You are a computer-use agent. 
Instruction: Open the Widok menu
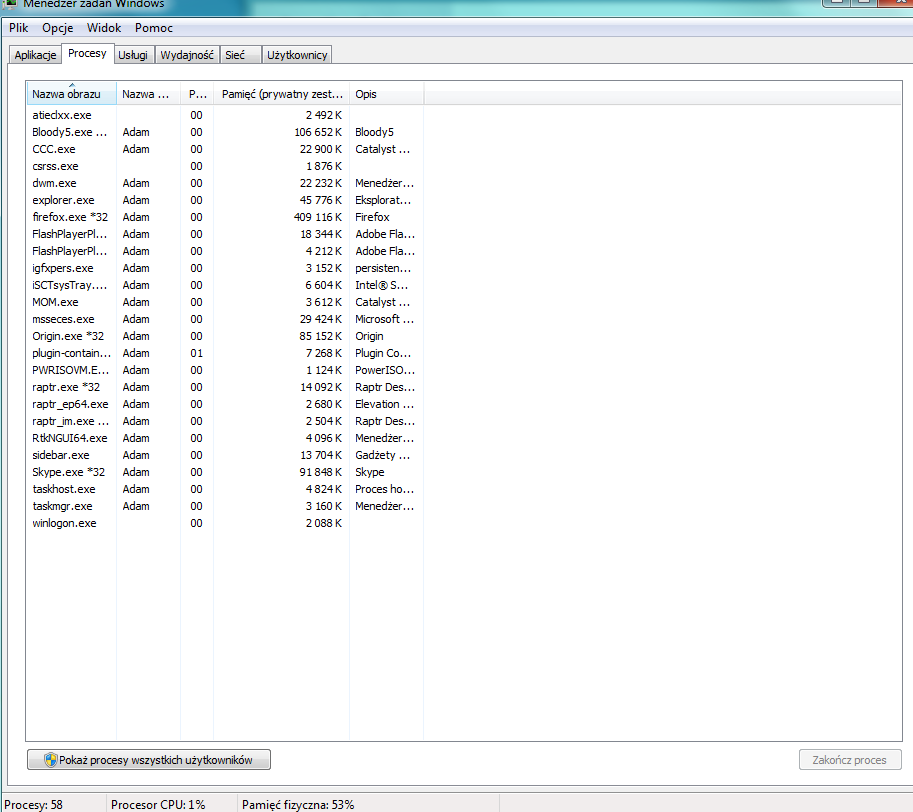(104, 28)
